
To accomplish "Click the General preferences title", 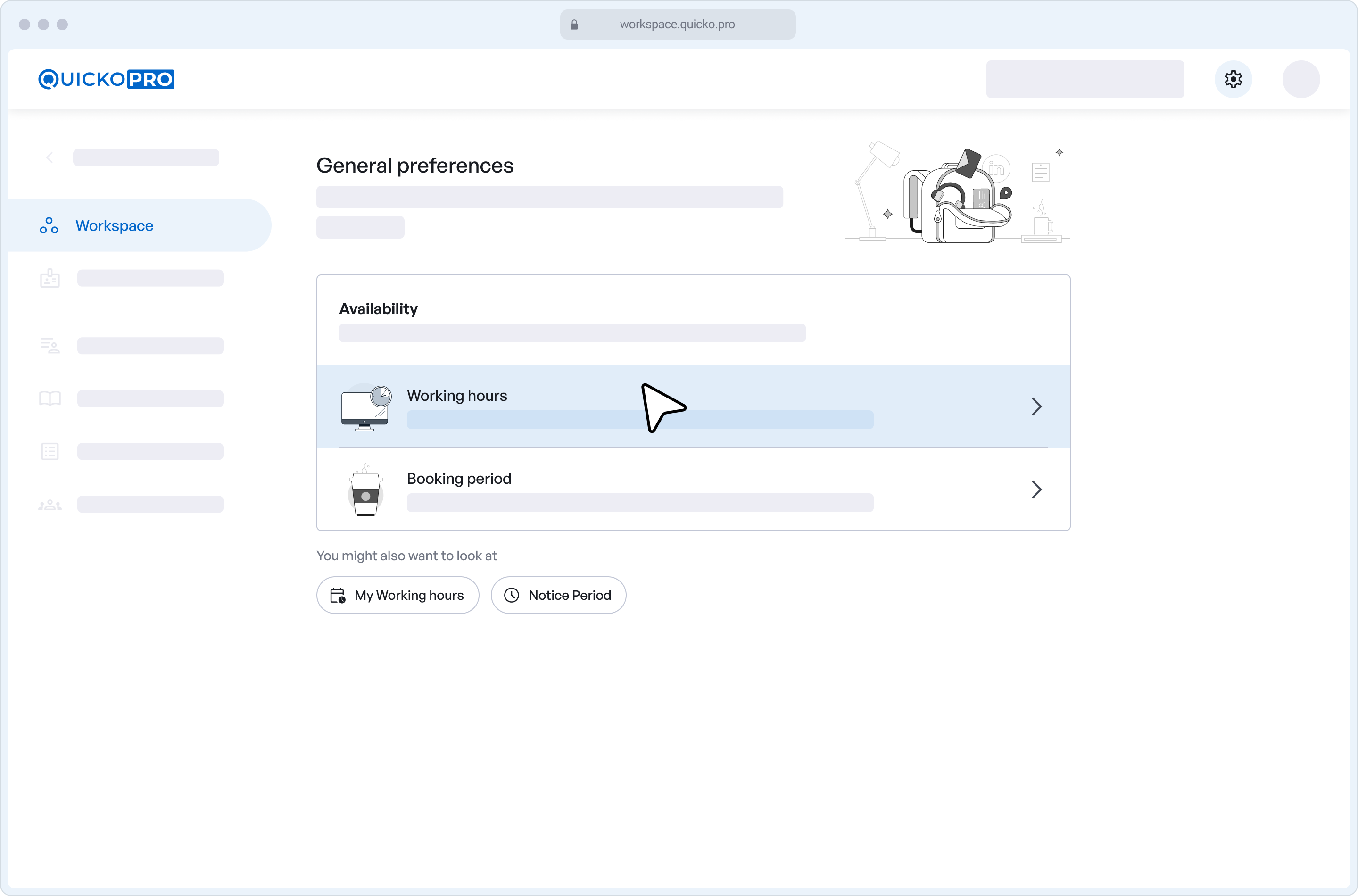I will tap(415, 165).
